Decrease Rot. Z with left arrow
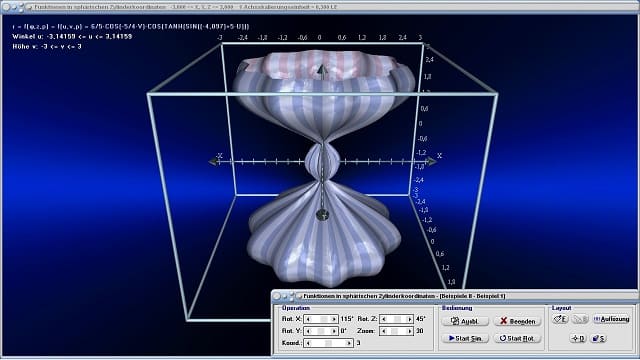 tap(384, 319)
